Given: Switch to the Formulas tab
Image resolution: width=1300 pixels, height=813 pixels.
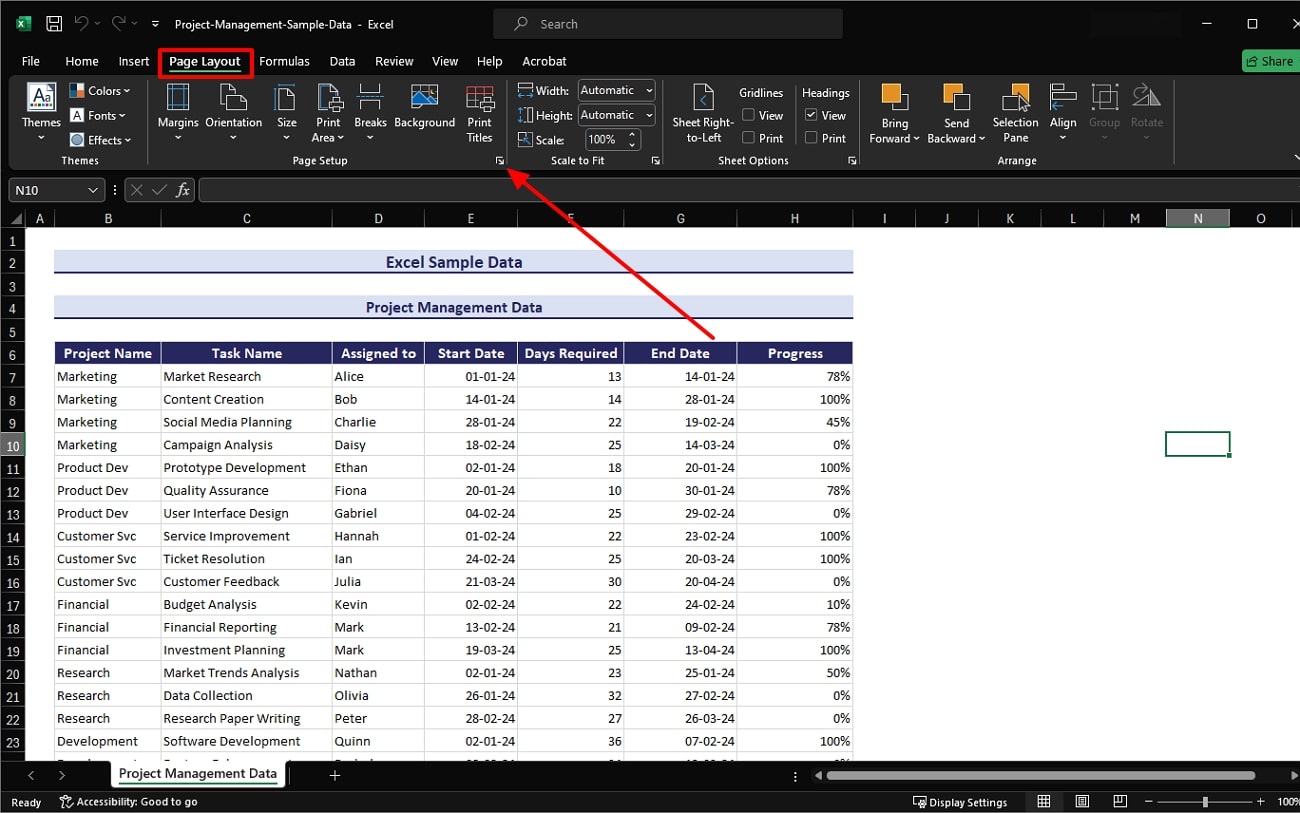Looking at the screenshot, I should (284, 61).
